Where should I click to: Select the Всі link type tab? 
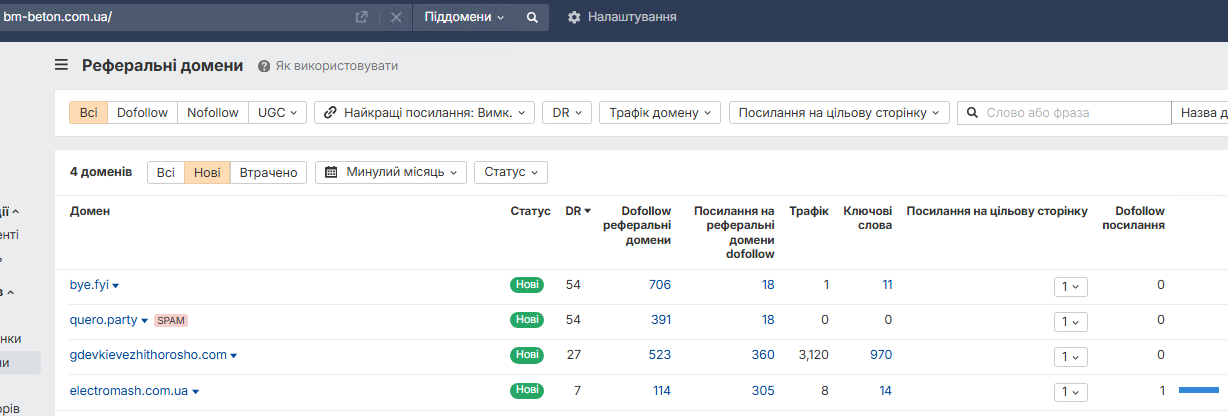pos(88,112)
